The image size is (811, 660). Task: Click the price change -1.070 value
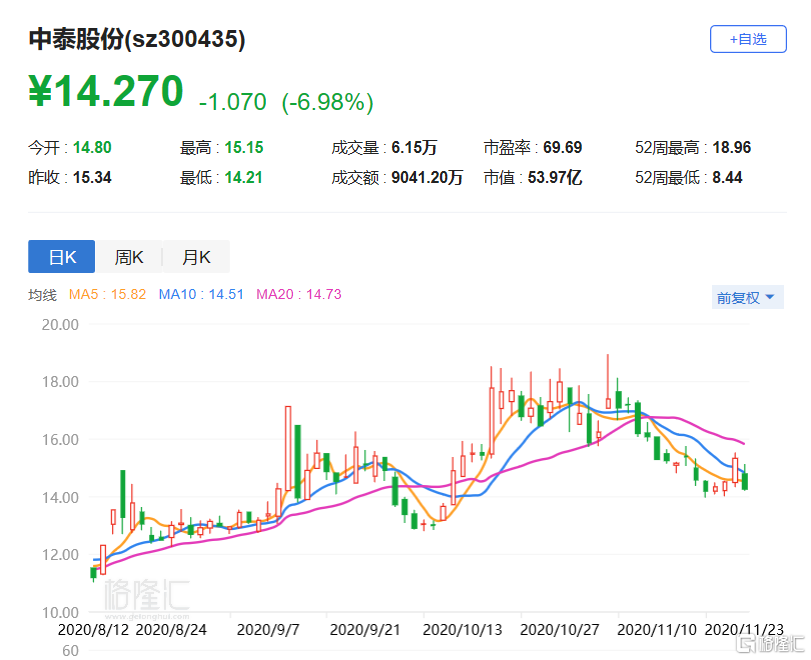233,102
